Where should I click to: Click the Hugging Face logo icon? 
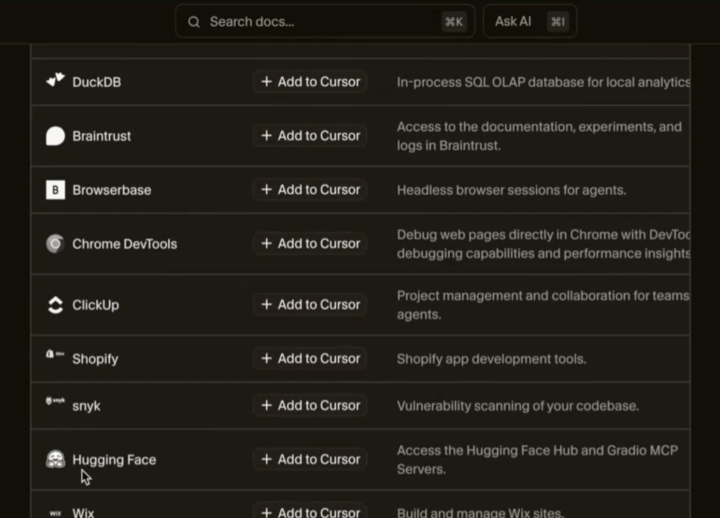pyautogui.click(x=55, y=460)
